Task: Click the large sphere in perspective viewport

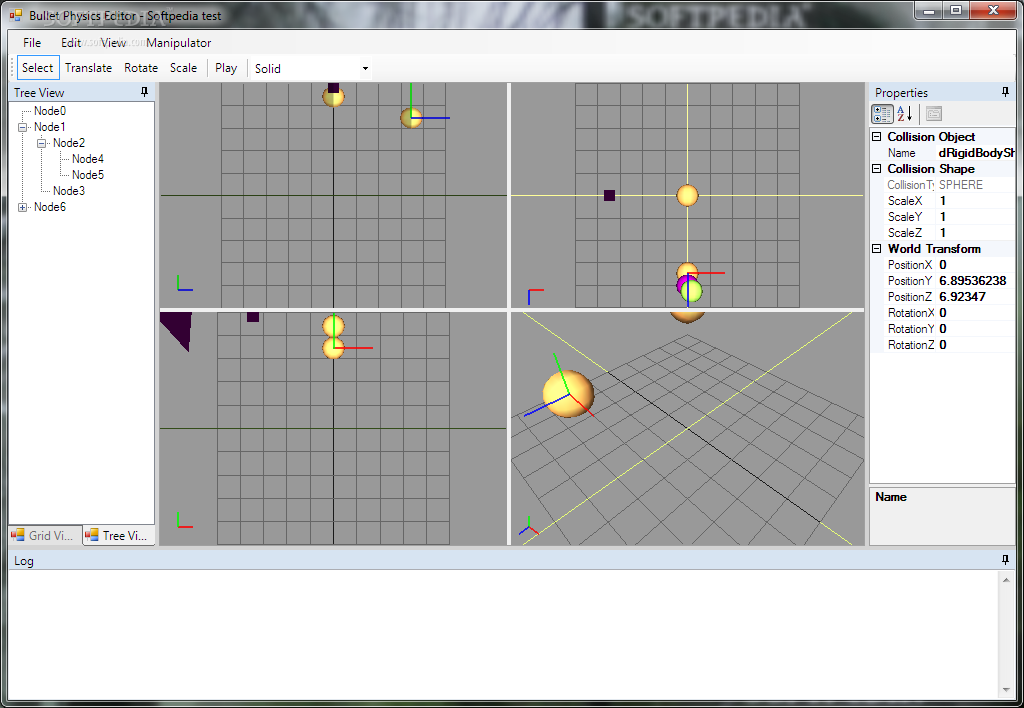Action: click(x=568, y=394)
